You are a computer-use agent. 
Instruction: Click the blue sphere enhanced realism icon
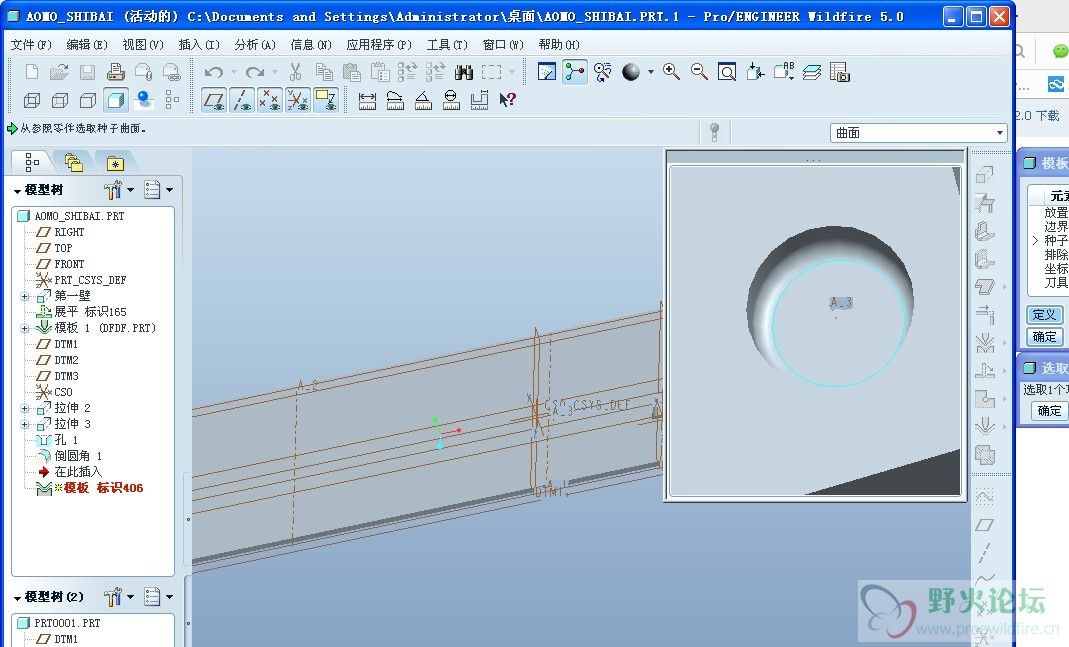pyautogui.click(x=144, y=100)
